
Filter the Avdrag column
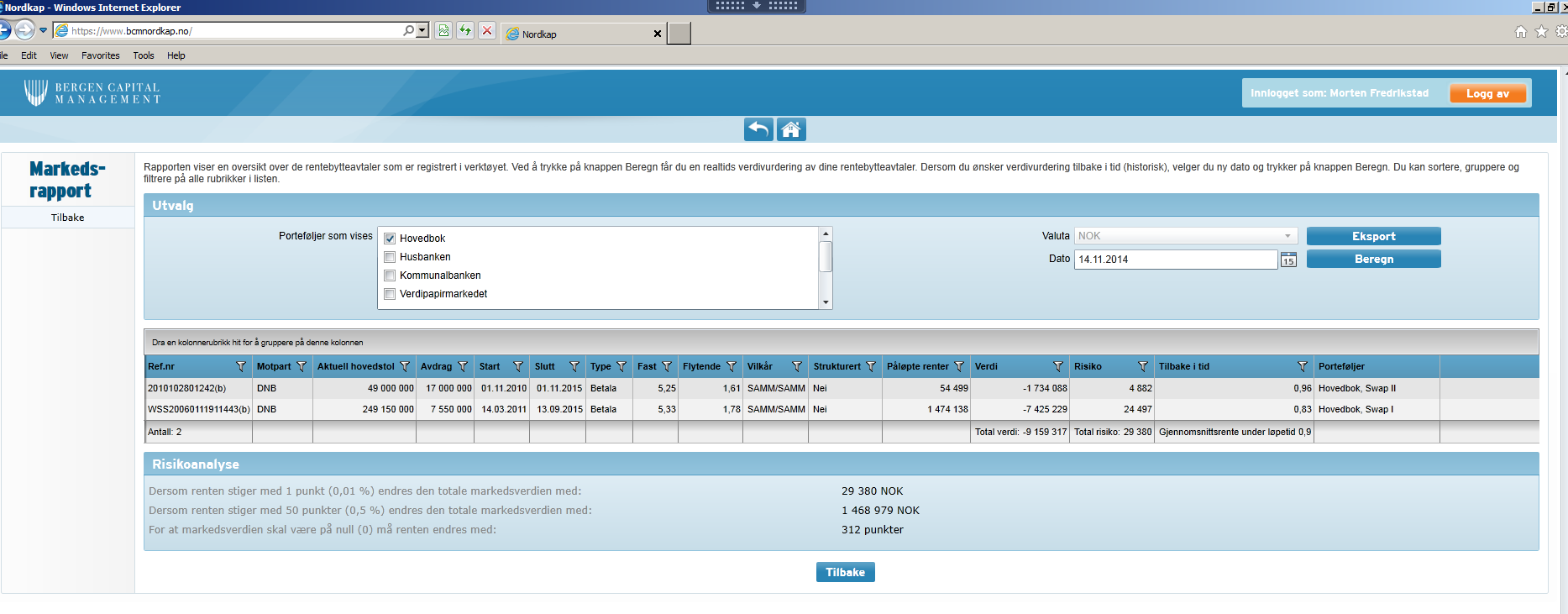tap(463, 366)
